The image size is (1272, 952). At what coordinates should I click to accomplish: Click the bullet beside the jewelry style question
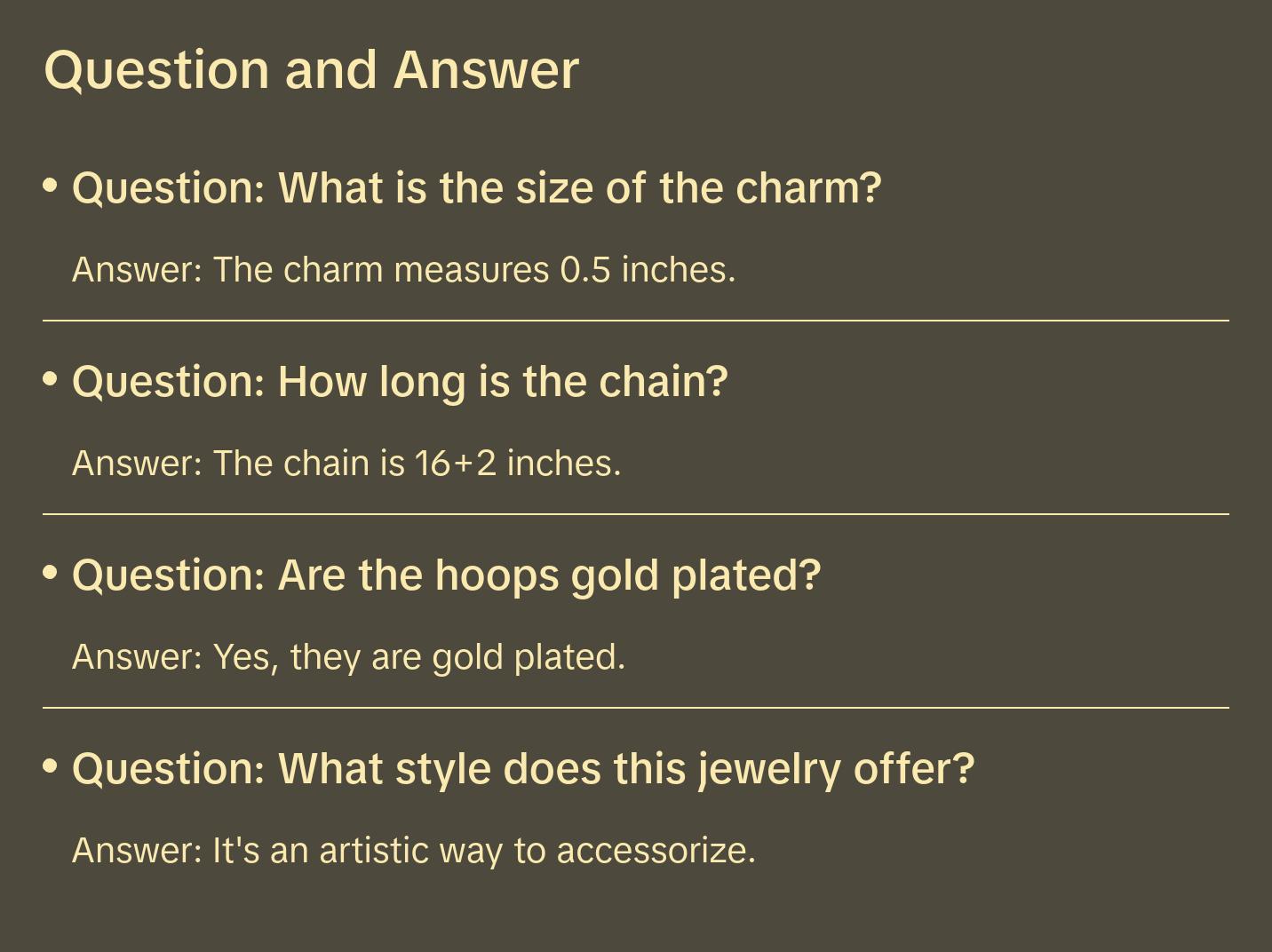(51, 766)
